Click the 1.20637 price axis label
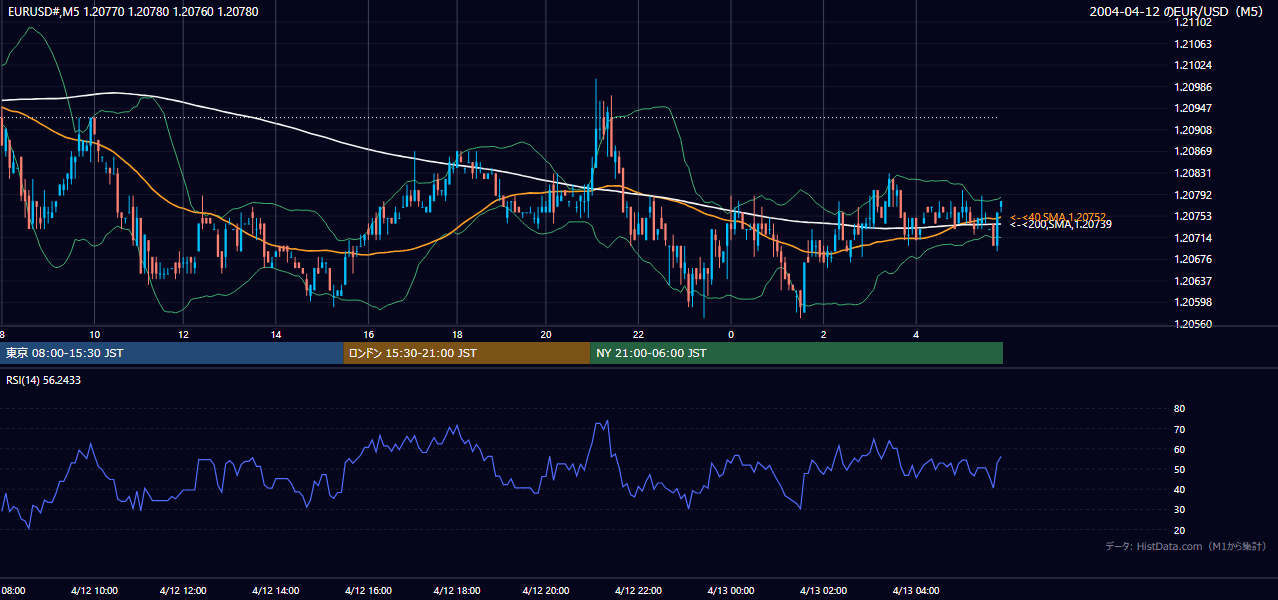The image size is (1278, 600). (x=1193, y=281)
